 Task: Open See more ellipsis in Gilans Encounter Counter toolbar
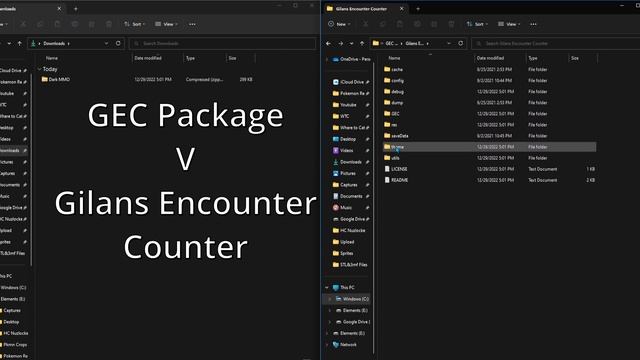pos(533,24)
